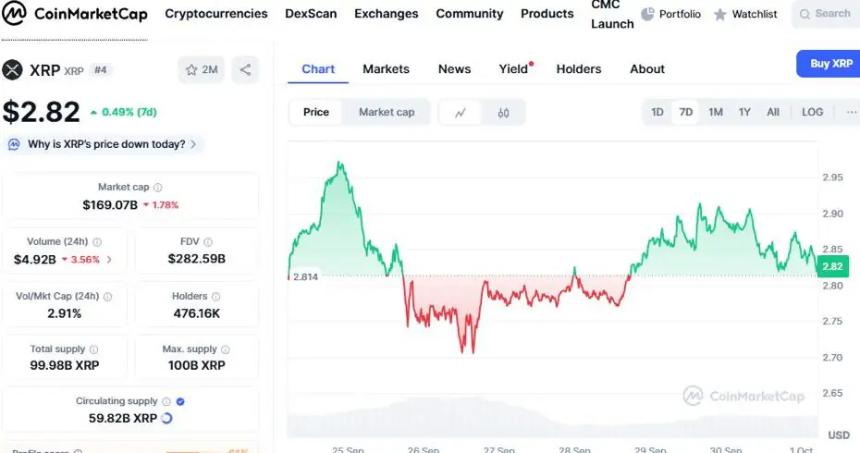Open the DexScan link
Screen dimensions: 860x453
pyautogui.click(x=311, y=14)
